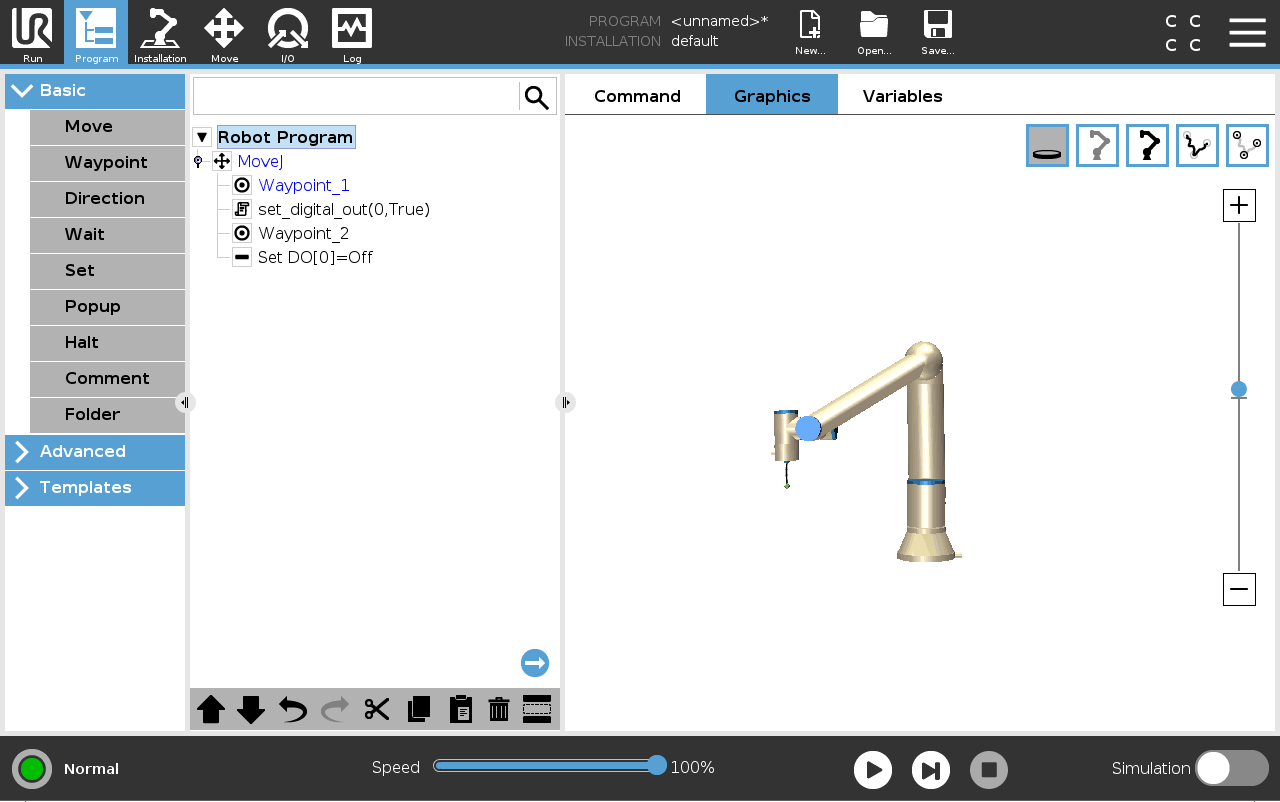Toggle the Simulation switch

tap(1232, 768)
